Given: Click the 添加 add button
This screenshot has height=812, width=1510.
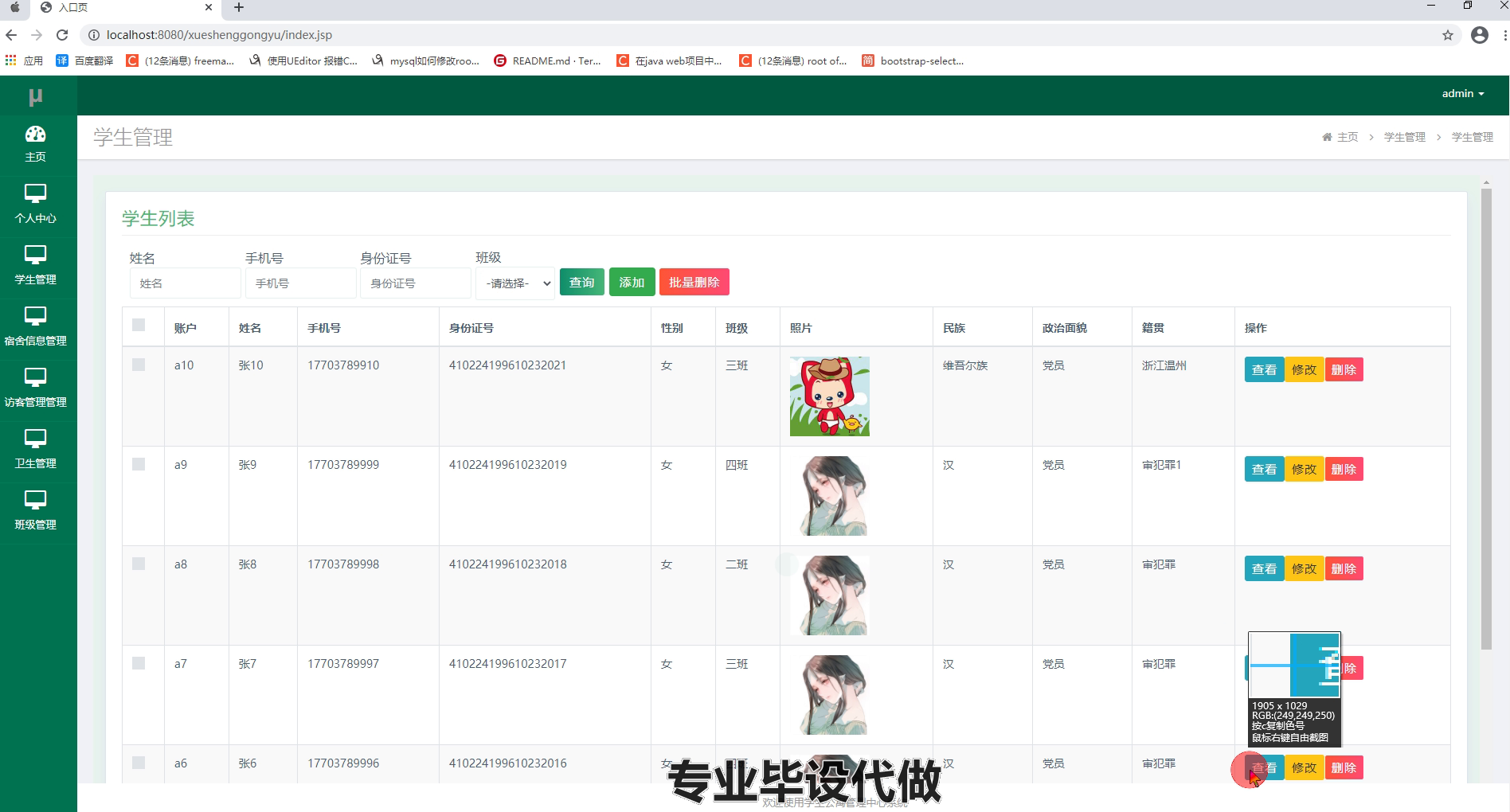Looking at the screenshot, I should point(632,282).
